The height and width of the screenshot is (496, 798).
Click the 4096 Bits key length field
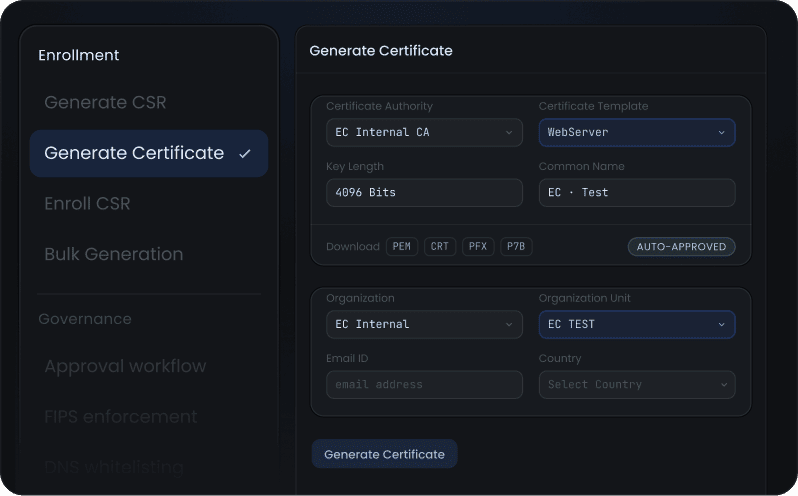point(424,192)
